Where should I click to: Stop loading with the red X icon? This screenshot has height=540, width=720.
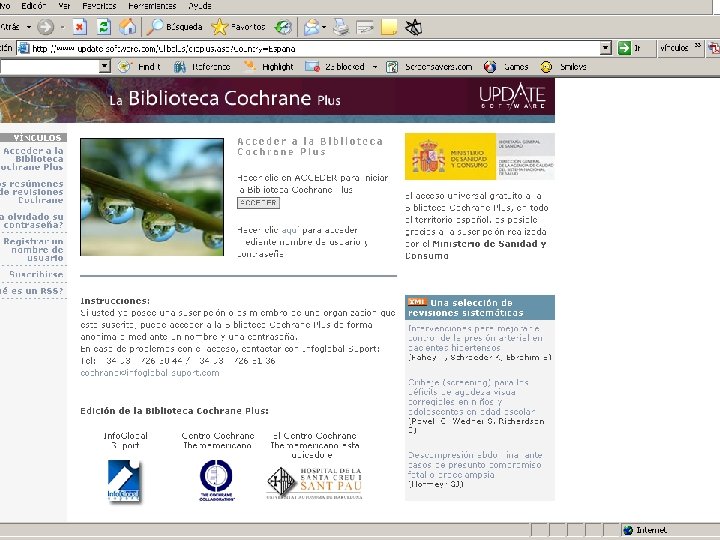pos(80,27)
